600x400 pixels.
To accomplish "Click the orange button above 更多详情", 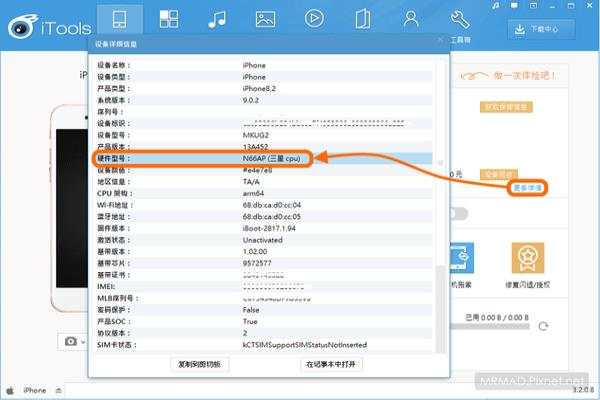I will [x=499, y=175].
